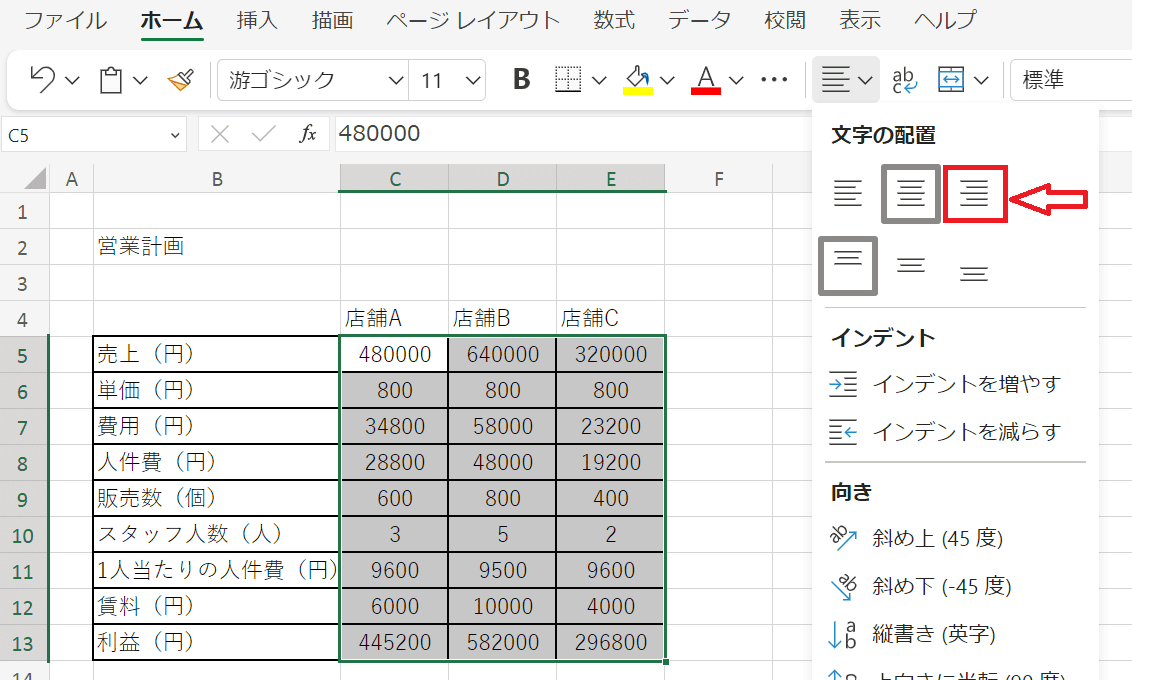The height and width of the screenshot is (680, 1152).
Task: Switch to the 数式 ribbon tab
Action: [x=613, y=19]
